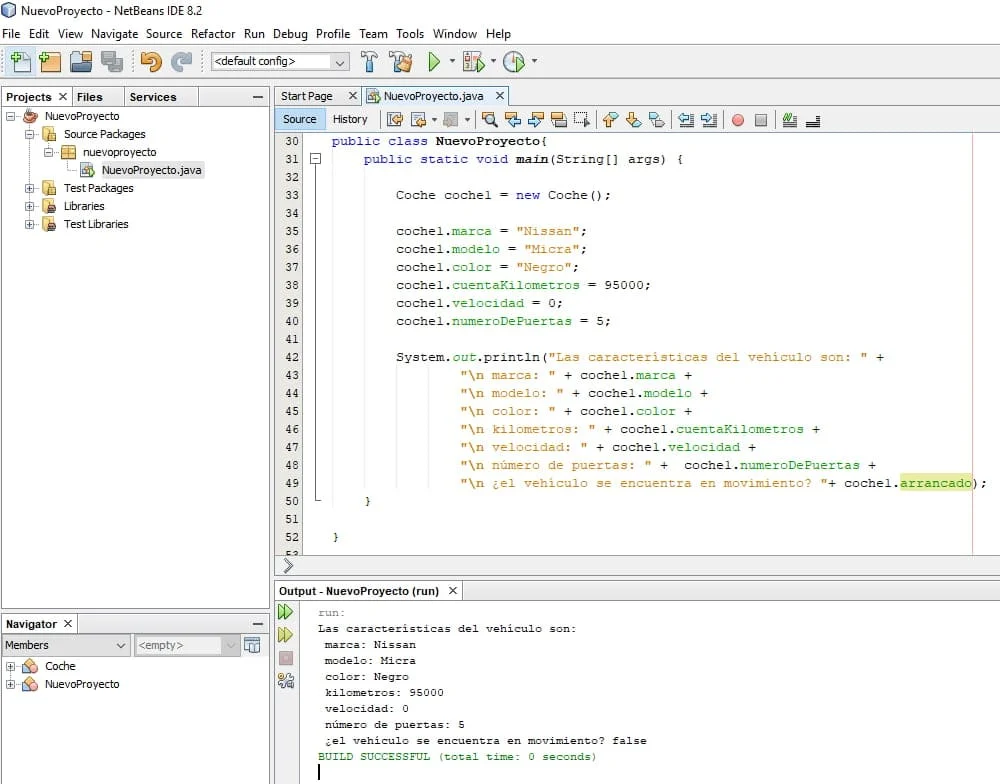Collapse main method fold marker at line 31
Screen dimensions: 1000x784
(315, 159)
